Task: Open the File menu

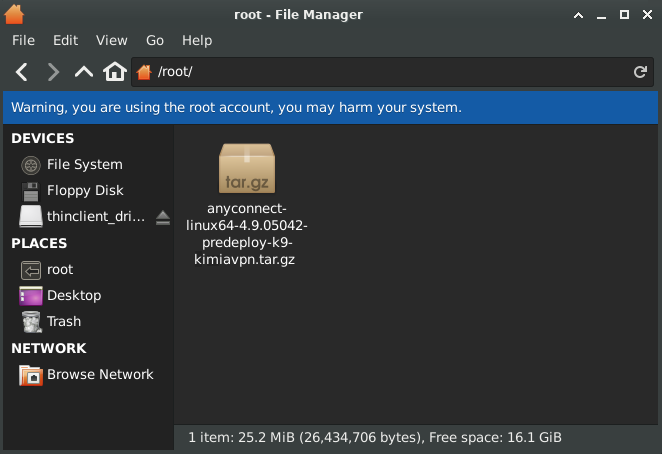Action: (x=23, y=40)
